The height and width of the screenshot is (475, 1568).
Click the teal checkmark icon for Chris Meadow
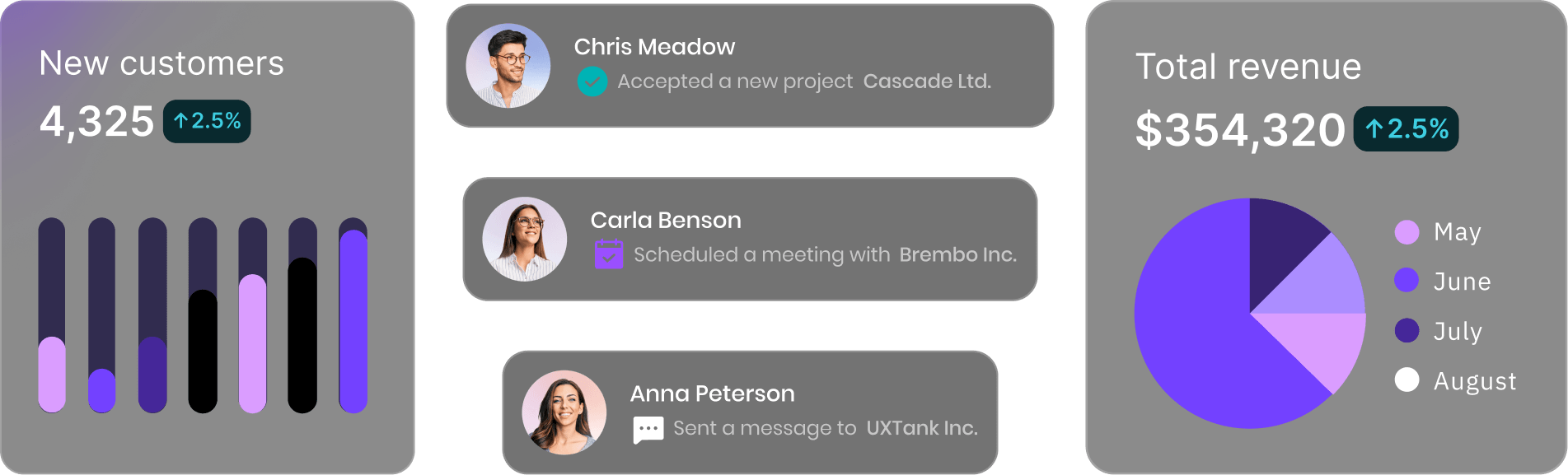coord(592,81)
